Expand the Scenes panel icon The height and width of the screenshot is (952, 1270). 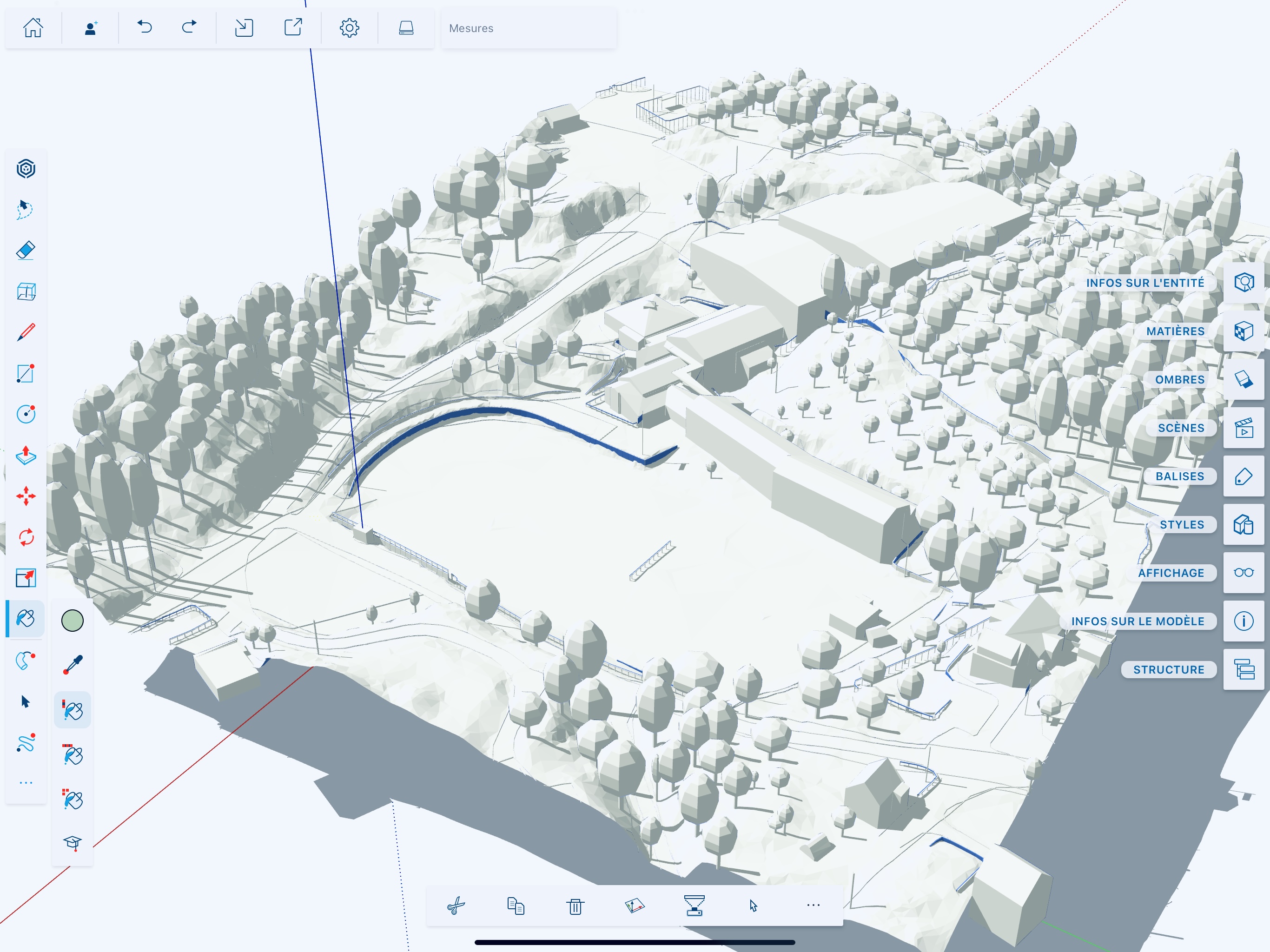pos(1243,428)
